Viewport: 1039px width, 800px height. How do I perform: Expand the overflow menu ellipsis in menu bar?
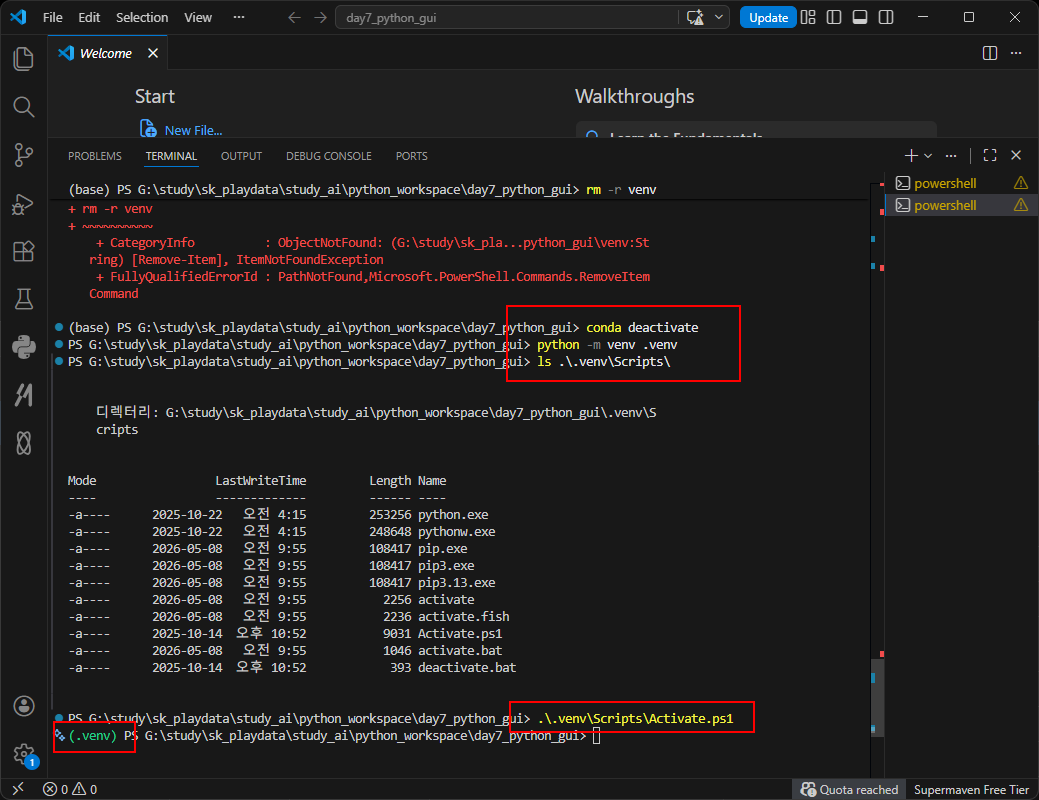click(239, 17)
